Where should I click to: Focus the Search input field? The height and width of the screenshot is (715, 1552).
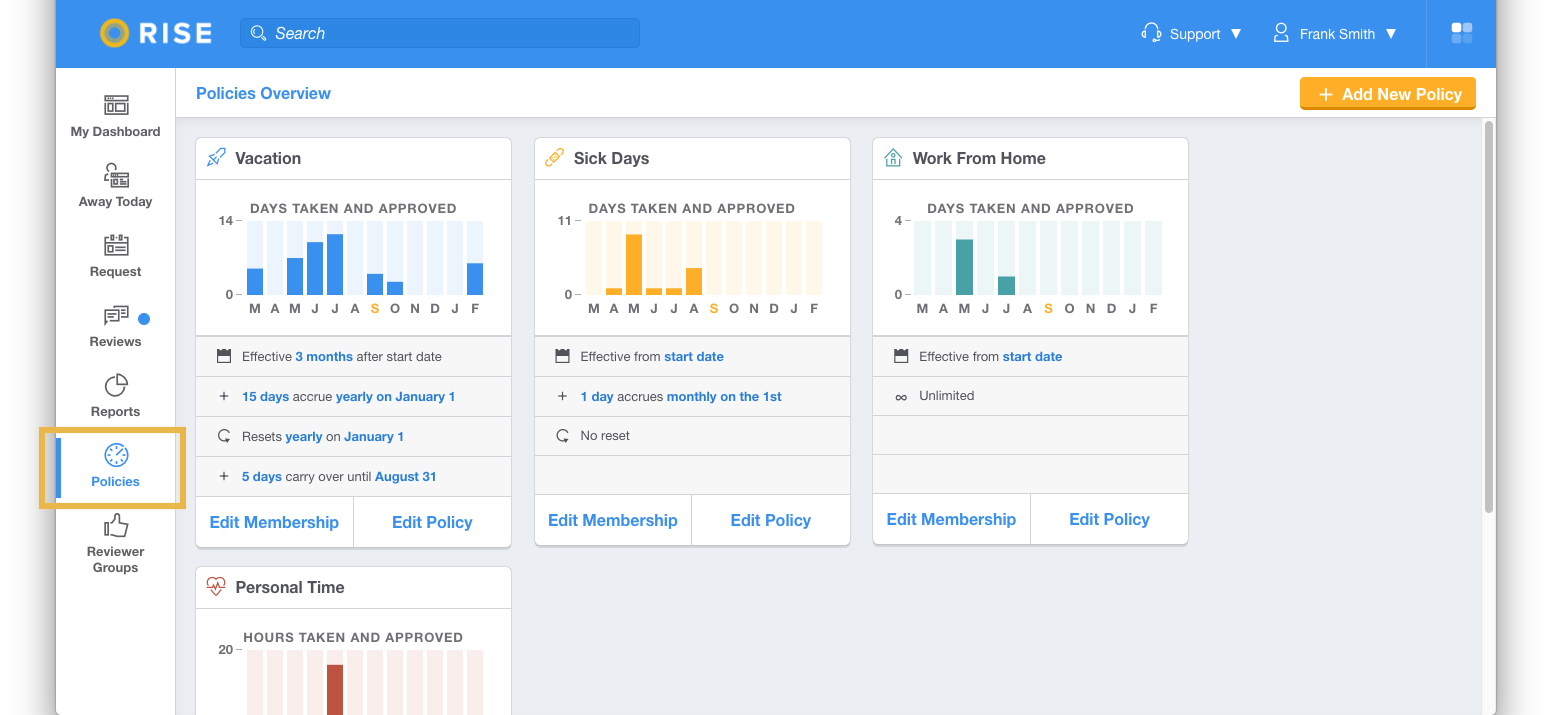[x=439, y=33]
